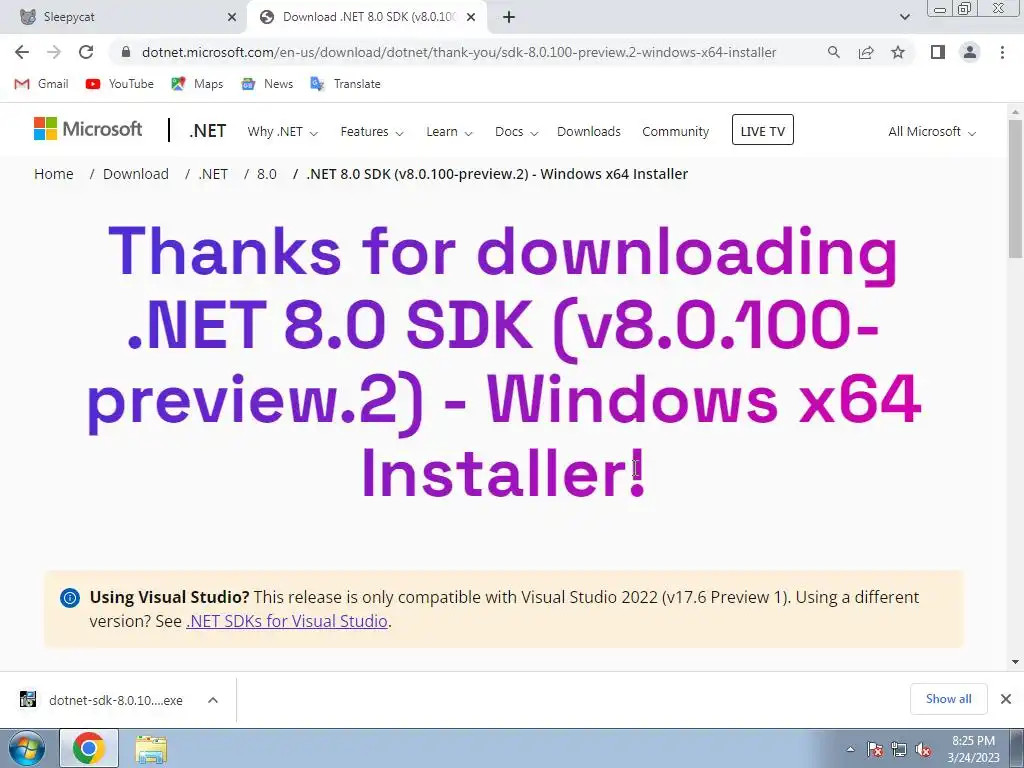This screenshot has width=1024, height=768.
Task: Click the taskbar clock 8:25 PM
Action: point(973,748)
